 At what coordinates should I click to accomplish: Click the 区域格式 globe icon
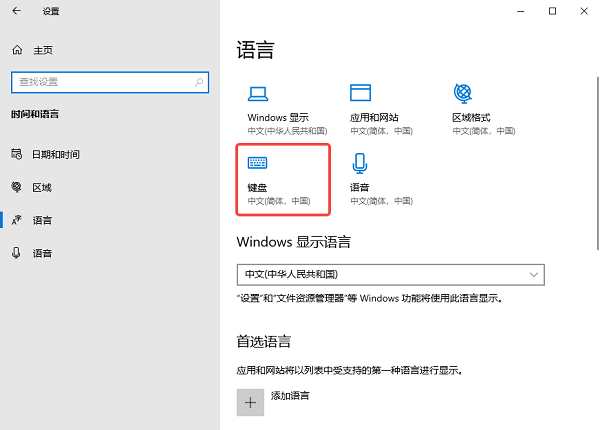[463, 93]
